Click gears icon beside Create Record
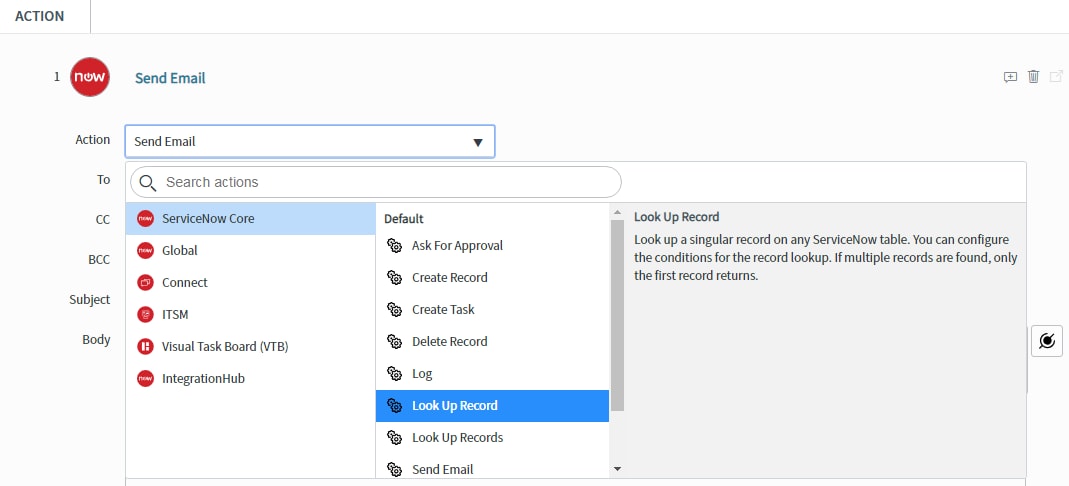 coord(394,277)
